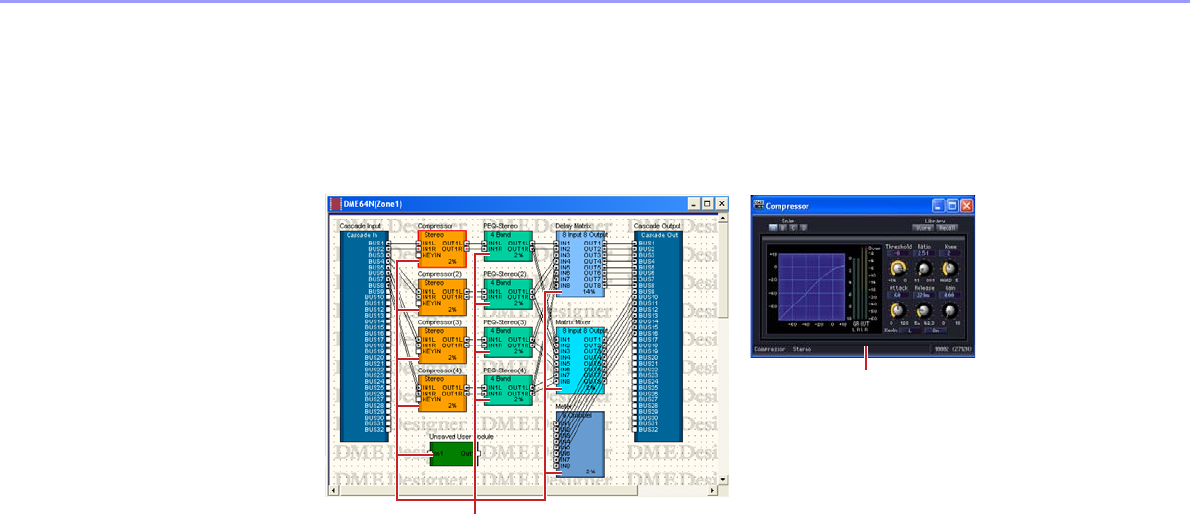The width and height of the screenshot is (1190, 514).
Task: Select the PEQ-Stereo(3) block
Action: coord(508,342)
